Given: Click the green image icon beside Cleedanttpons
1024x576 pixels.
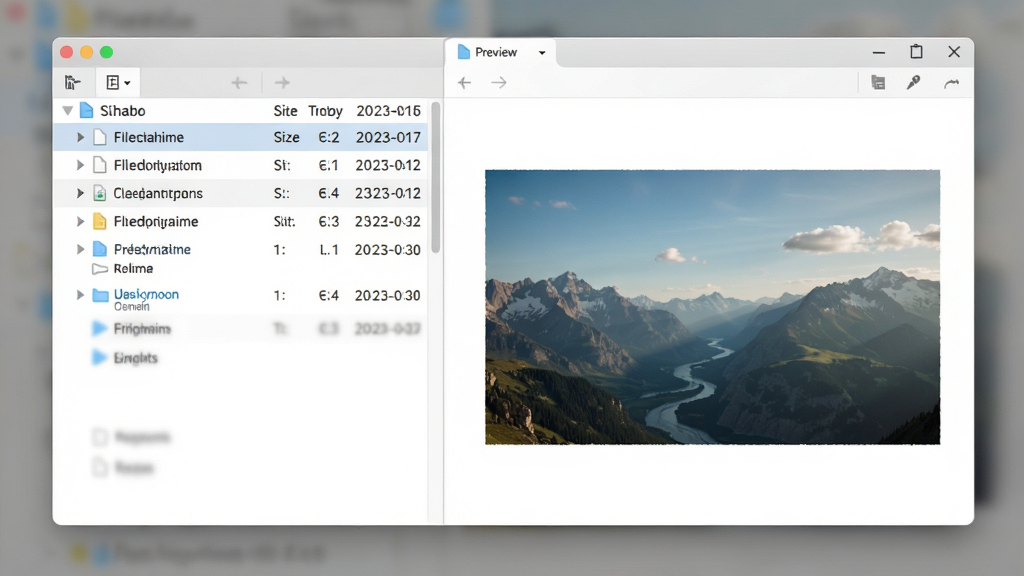Looking at the screenshot, I should (x=100, y=193).
